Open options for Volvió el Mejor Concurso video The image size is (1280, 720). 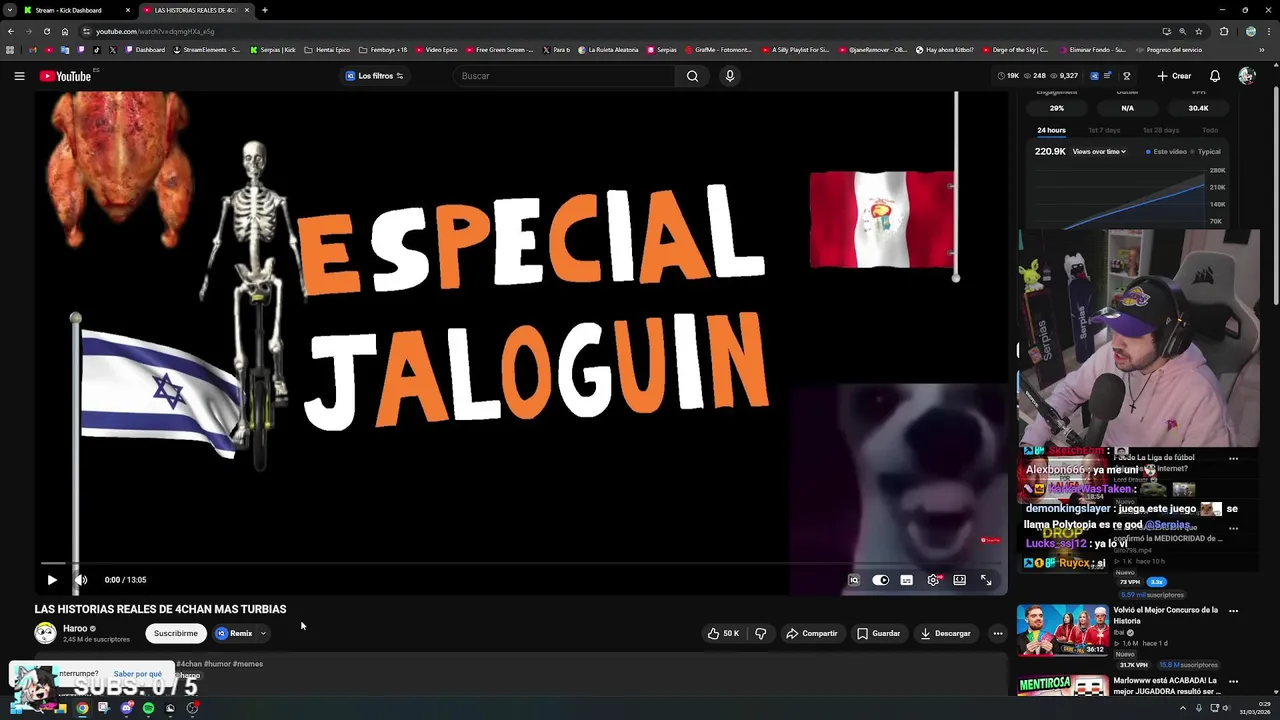pos(1233,611)
